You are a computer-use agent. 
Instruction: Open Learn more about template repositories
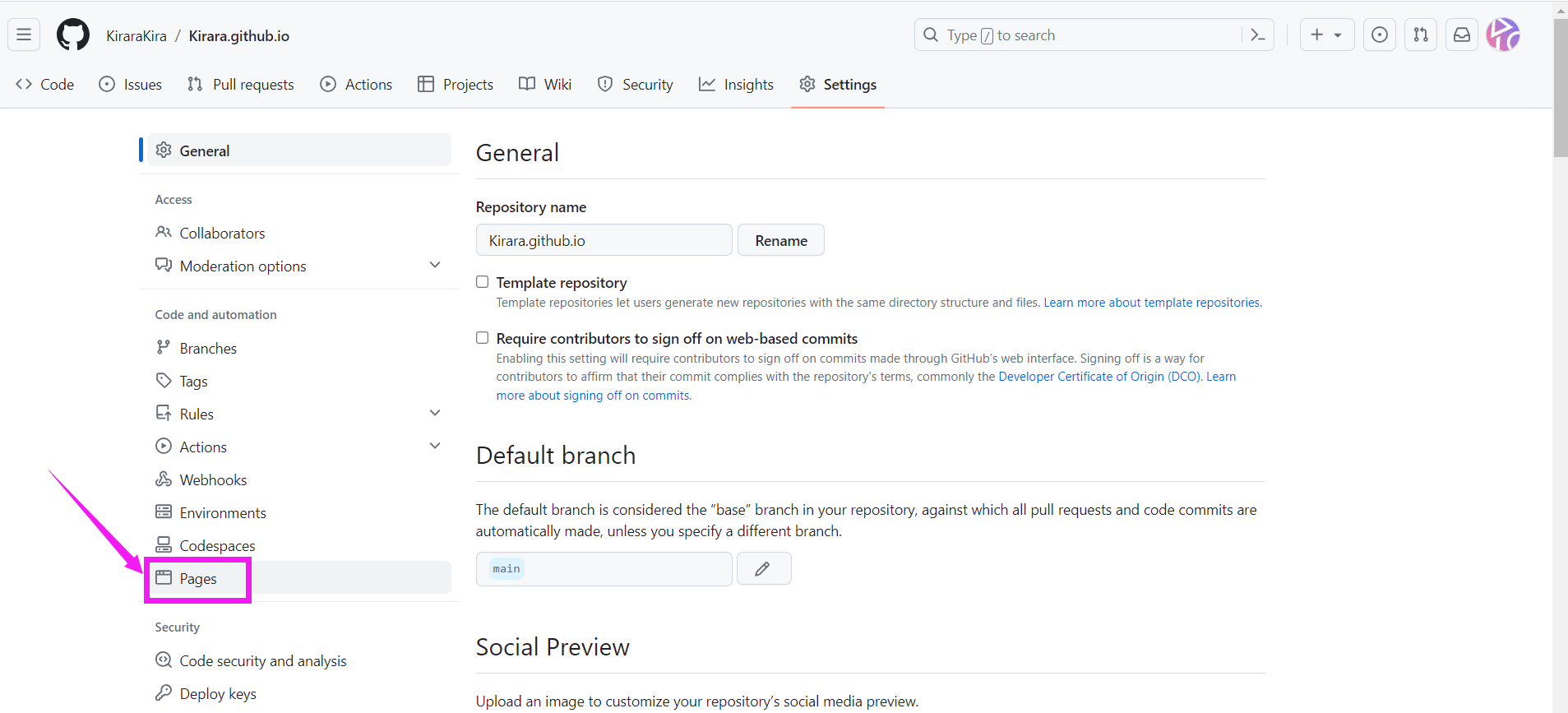1153,303
